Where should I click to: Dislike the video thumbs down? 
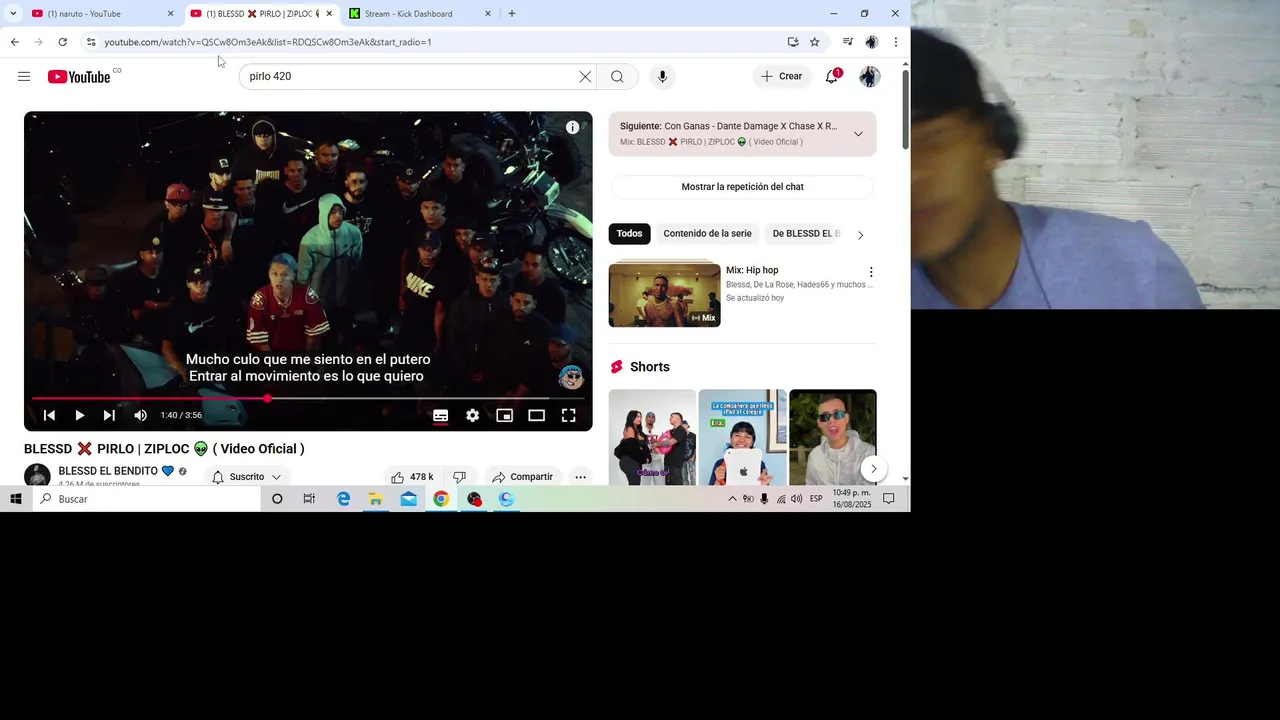(459, 477)
